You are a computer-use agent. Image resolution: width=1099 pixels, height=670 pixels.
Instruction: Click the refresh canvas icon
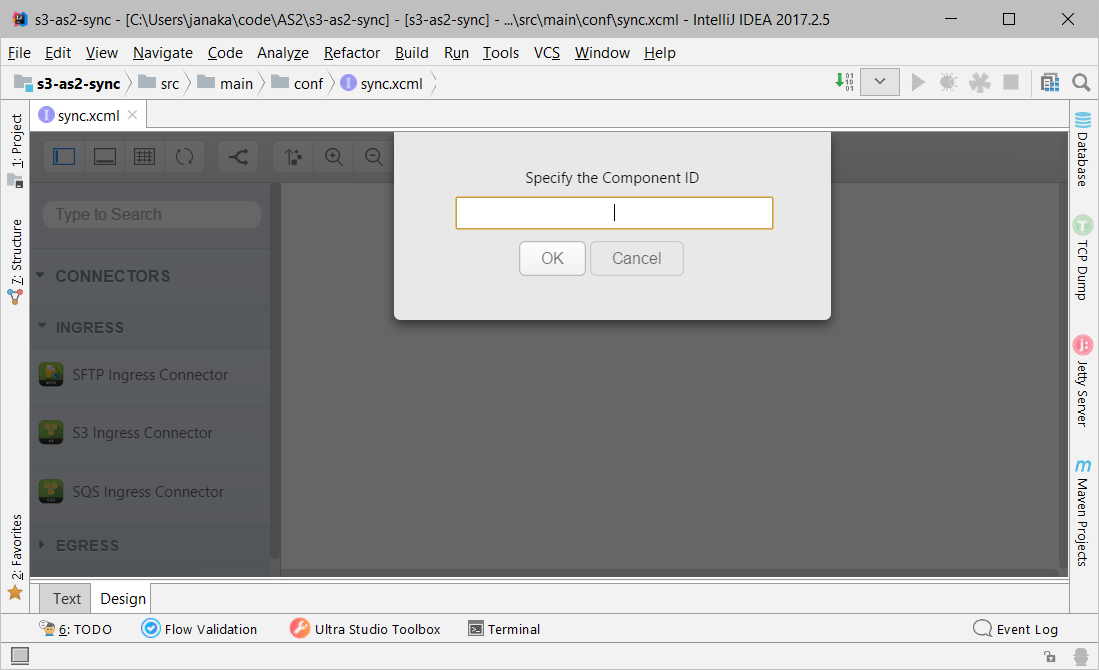184,156
